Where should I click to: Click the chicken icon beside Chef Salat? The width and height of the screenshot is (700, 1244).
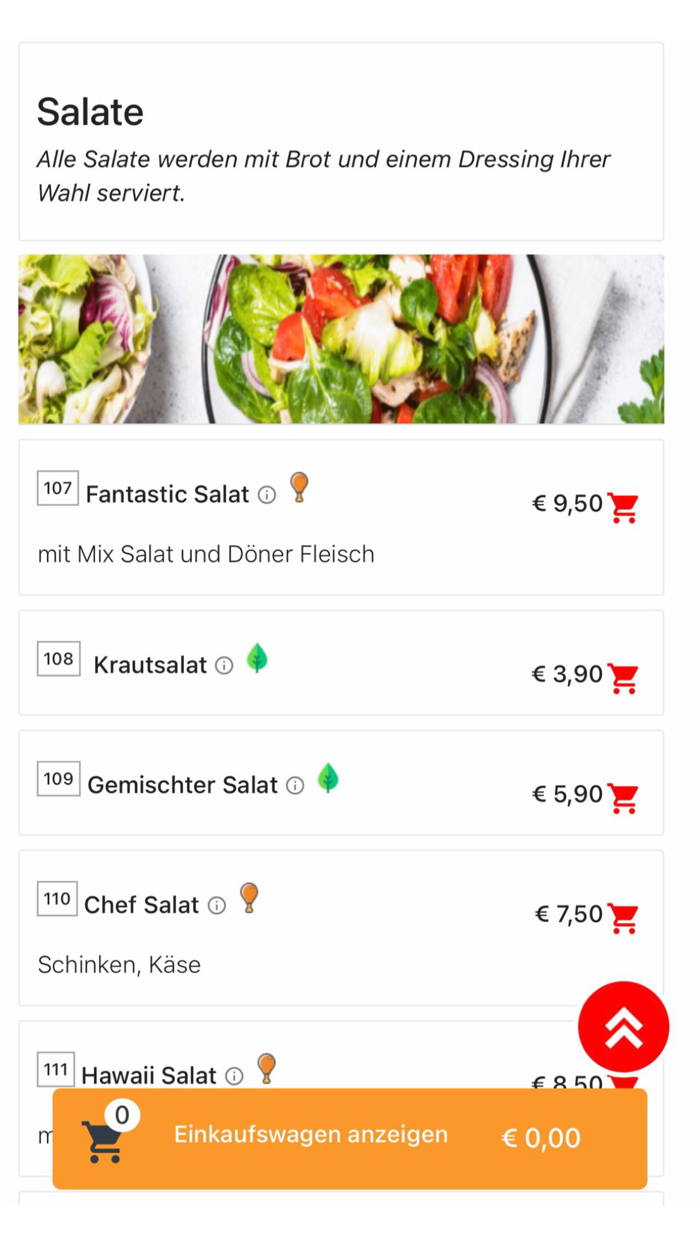pyautogui.click(x=251, y=897)
